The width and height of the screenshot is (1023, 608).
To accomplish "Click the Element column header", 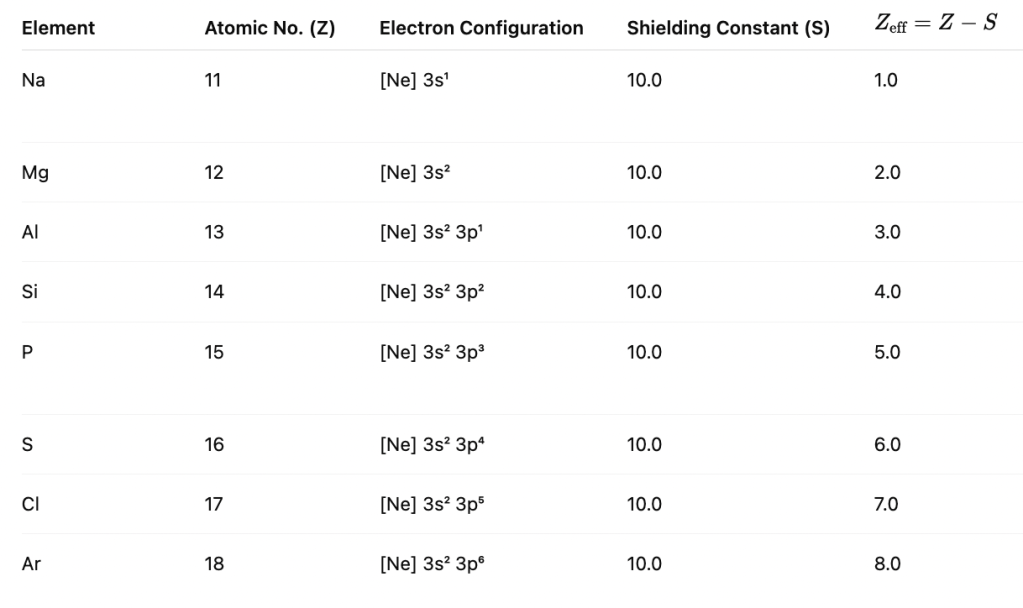I will (x=58, y=28).
